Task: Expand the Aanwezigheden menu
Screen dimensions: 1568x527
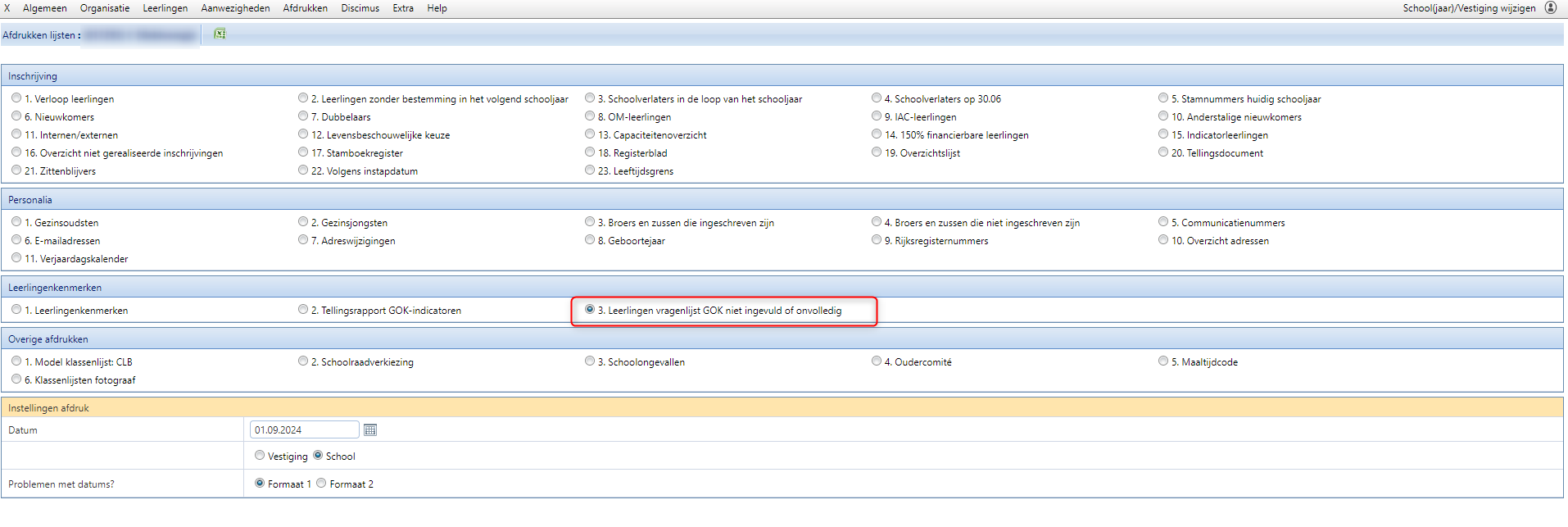Action: coord(235,8)
